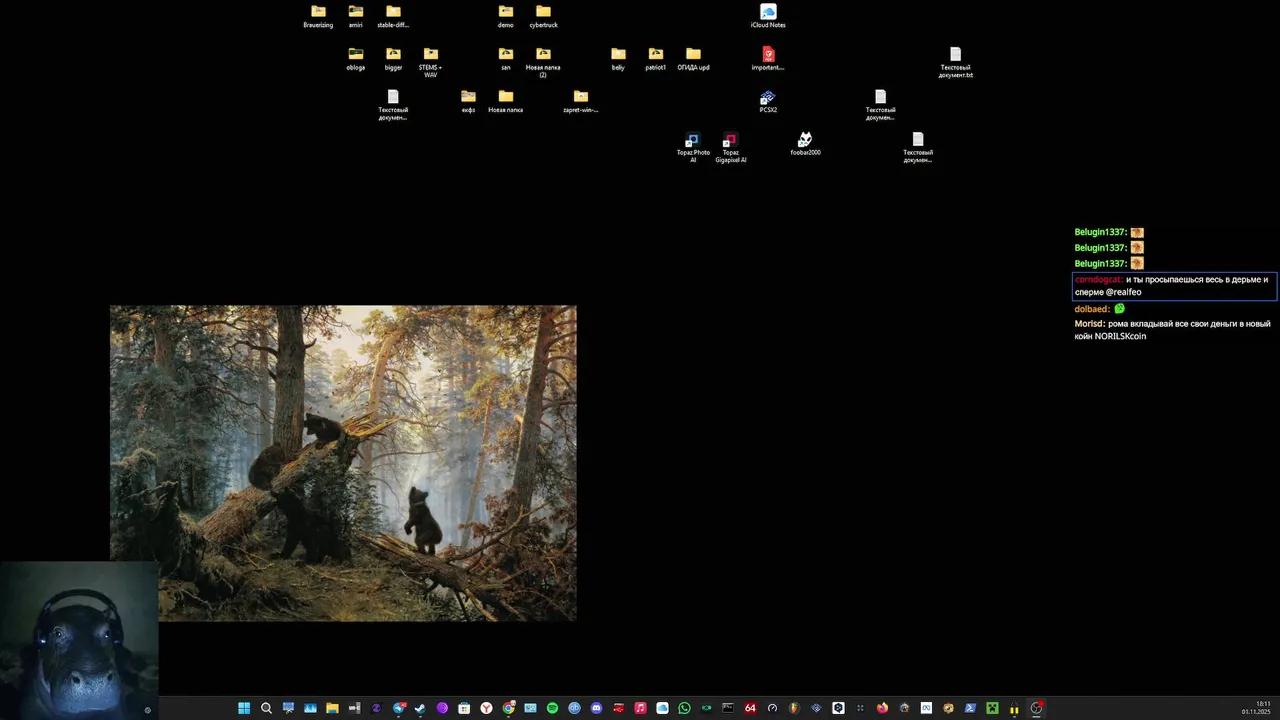Open the Brauerizing folder on the desktop
Viewport: 1280px width, 720px height.
pos(318,16)
